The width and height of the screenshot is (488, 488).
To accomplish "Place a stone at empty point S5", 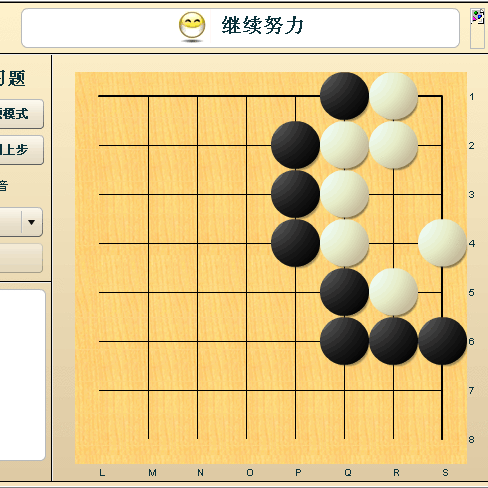I will click(442, 292).
